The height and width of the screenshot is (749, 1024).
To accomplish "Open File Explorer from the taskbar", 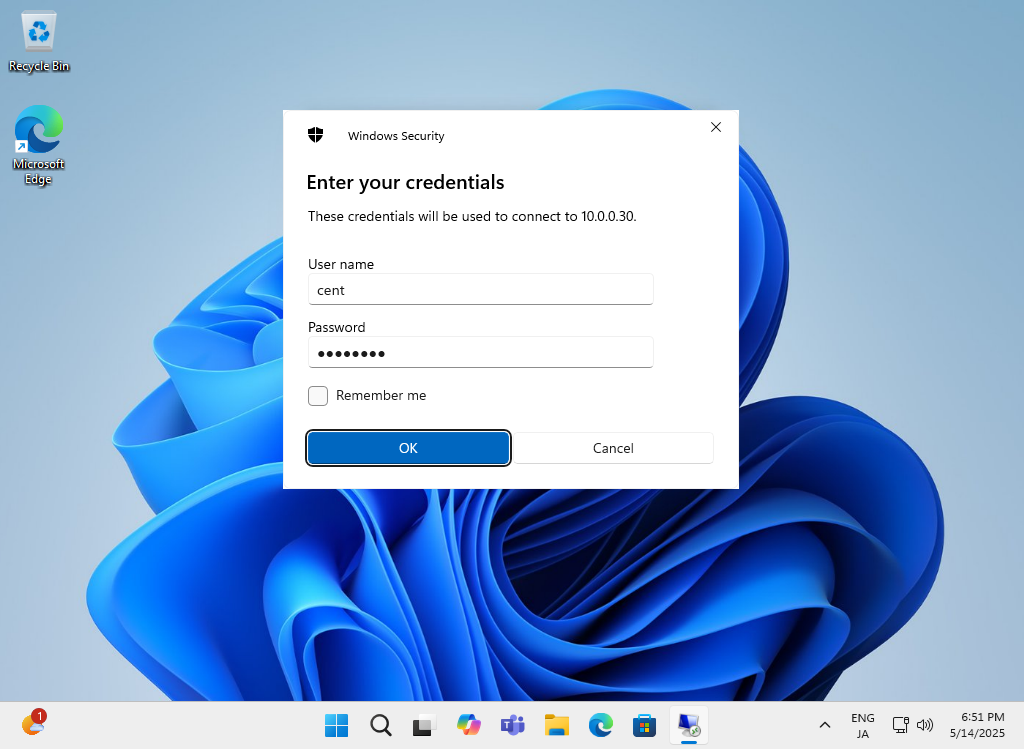I will [556, 725].
